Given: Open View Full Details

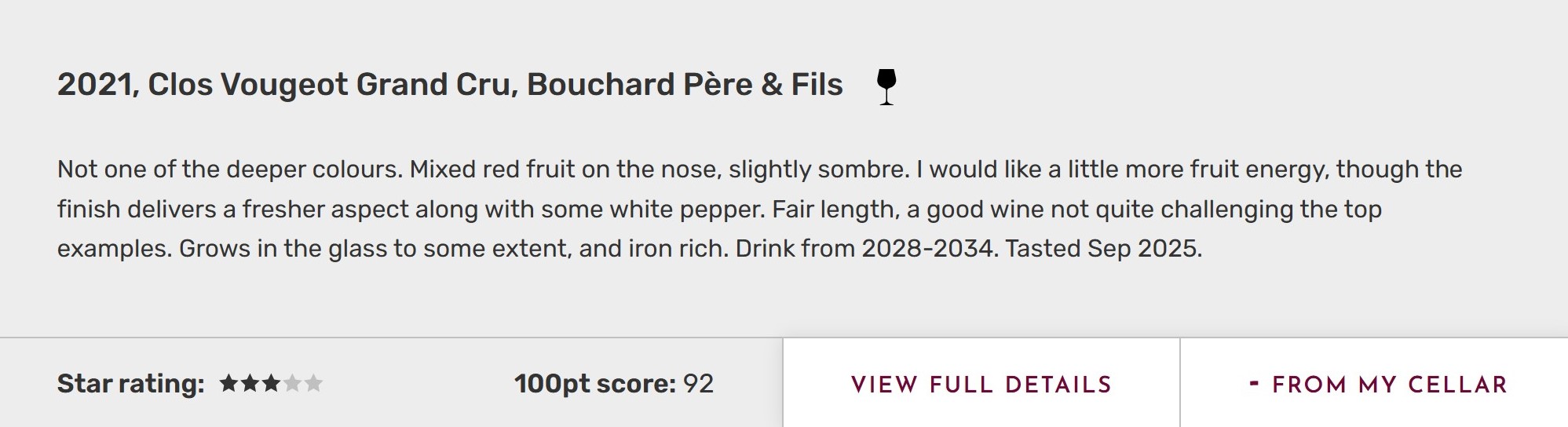Looking at the screenshot, I should 981,385.
